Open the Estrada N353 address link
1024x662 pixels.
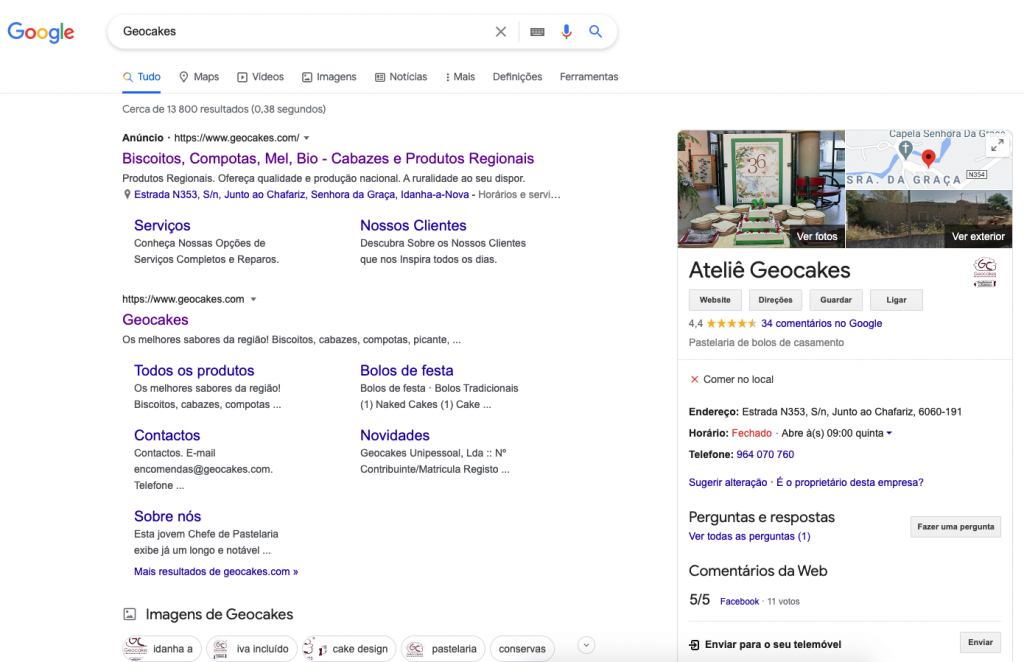click(x=301, y=195)
